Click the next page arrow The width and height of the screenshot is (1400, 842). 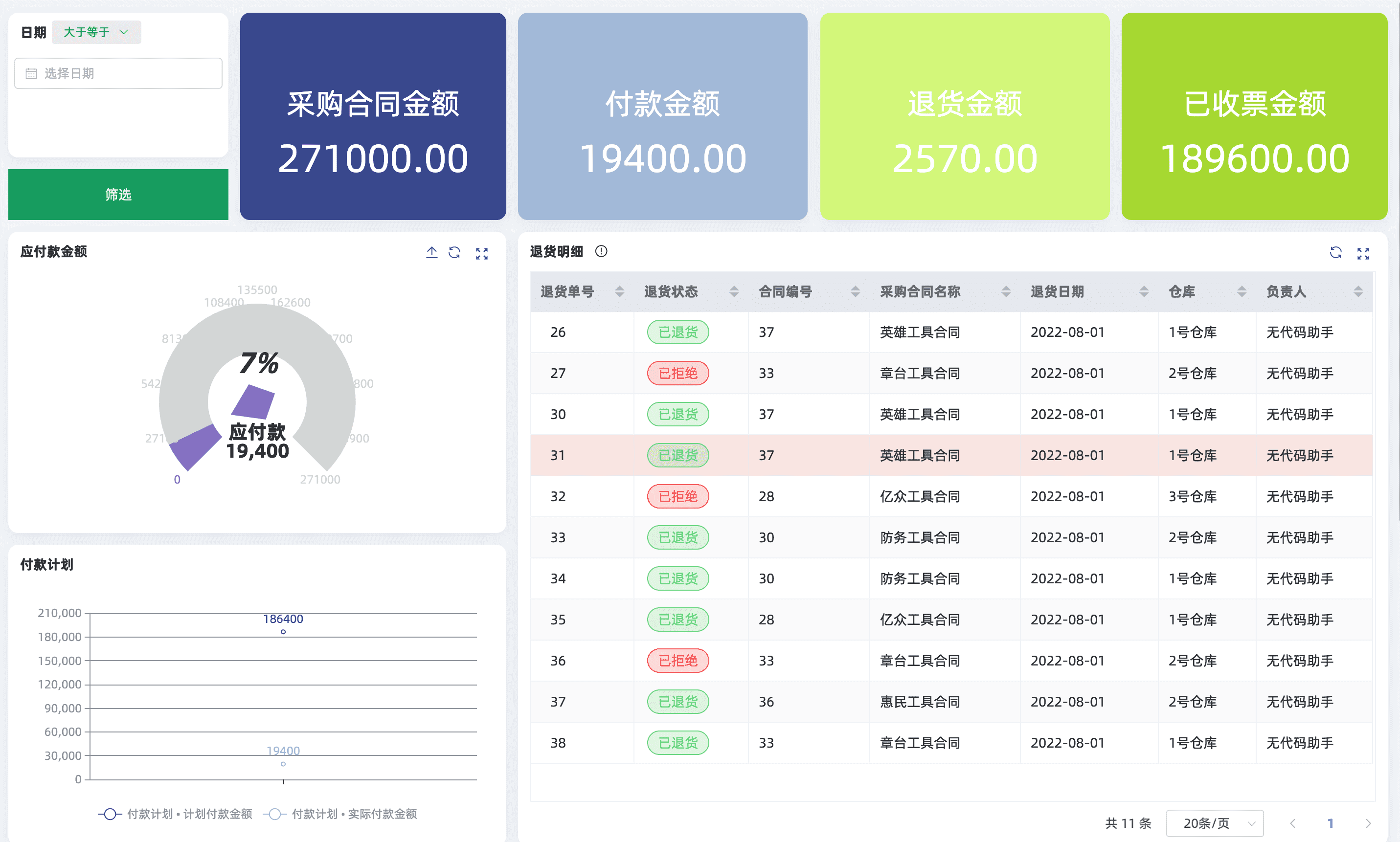coord(1368,823)
